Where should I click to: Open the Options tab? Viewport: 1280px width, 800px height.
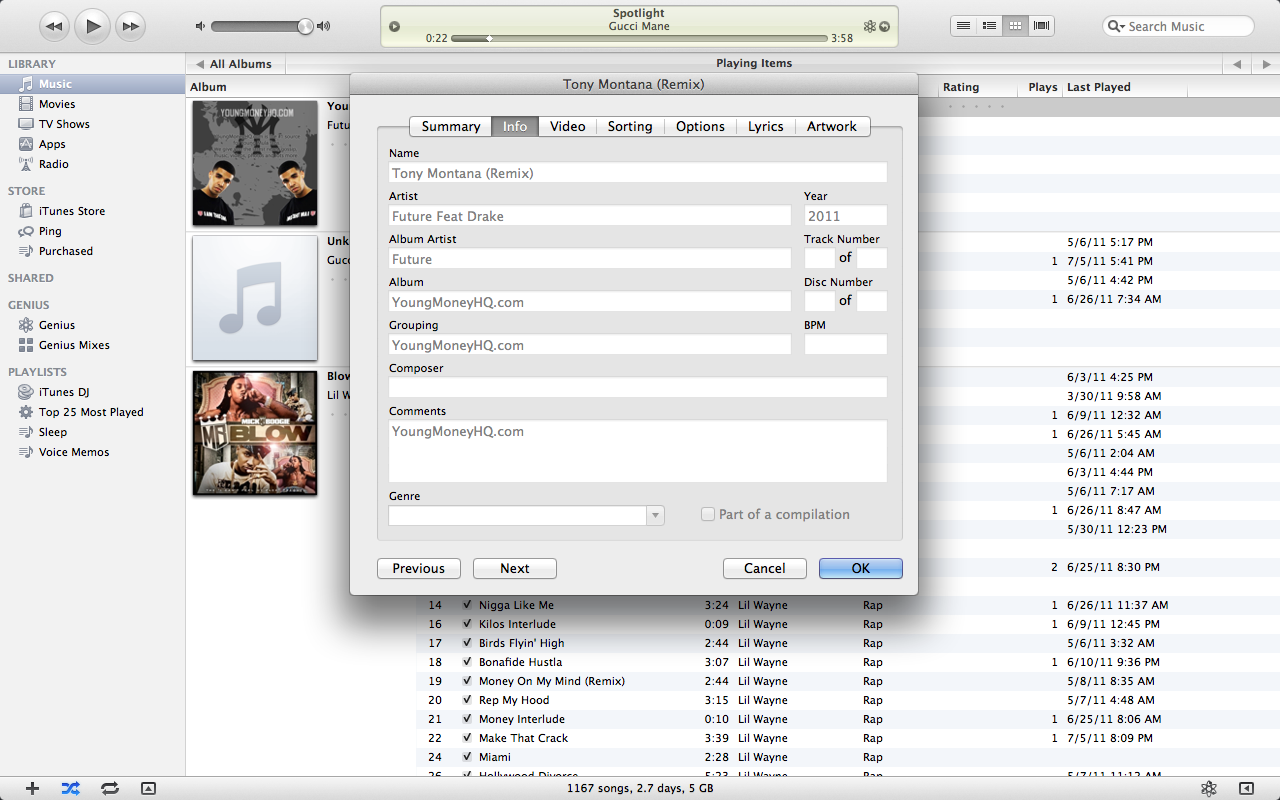click(700, 126)
